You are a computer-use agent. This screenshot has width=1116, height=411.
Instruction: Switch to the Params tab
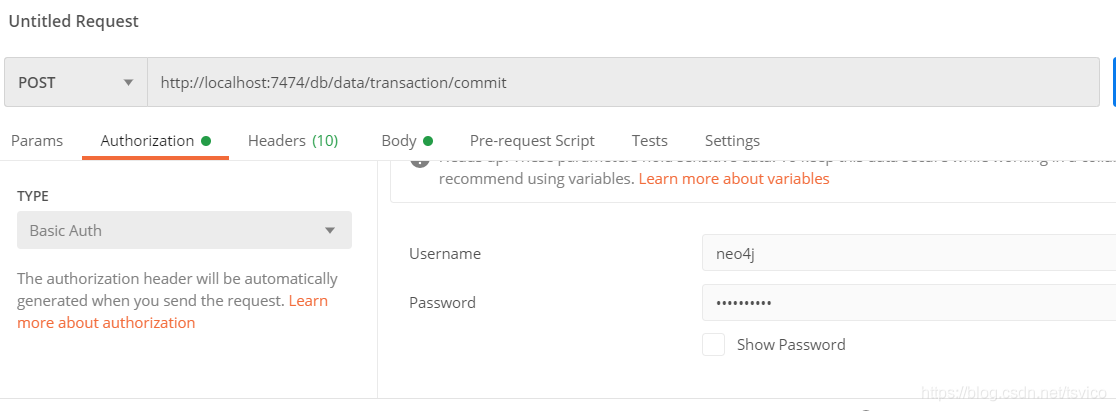point(37,141)
